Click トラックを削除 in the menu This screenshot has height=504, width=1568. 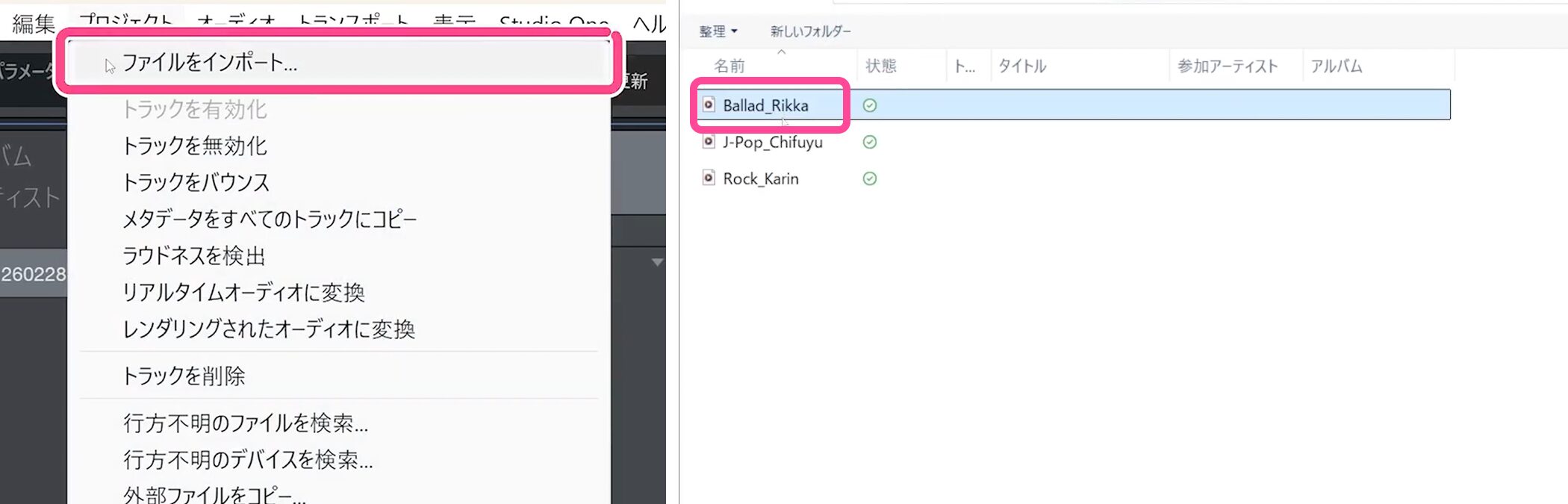[184, 376]
